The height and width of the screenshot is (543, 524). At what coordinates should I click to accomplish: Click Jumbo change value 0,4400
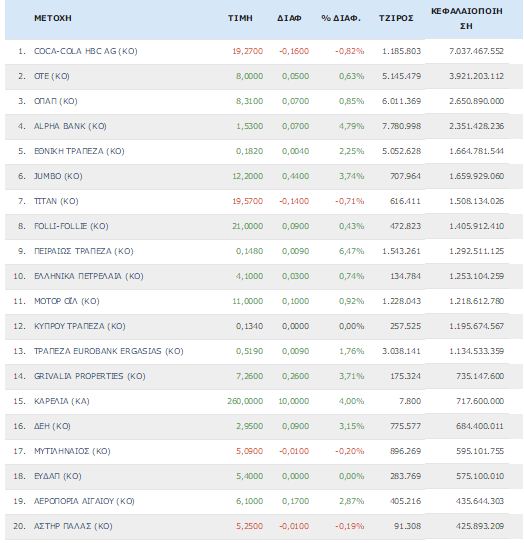(x=295, y=176)
